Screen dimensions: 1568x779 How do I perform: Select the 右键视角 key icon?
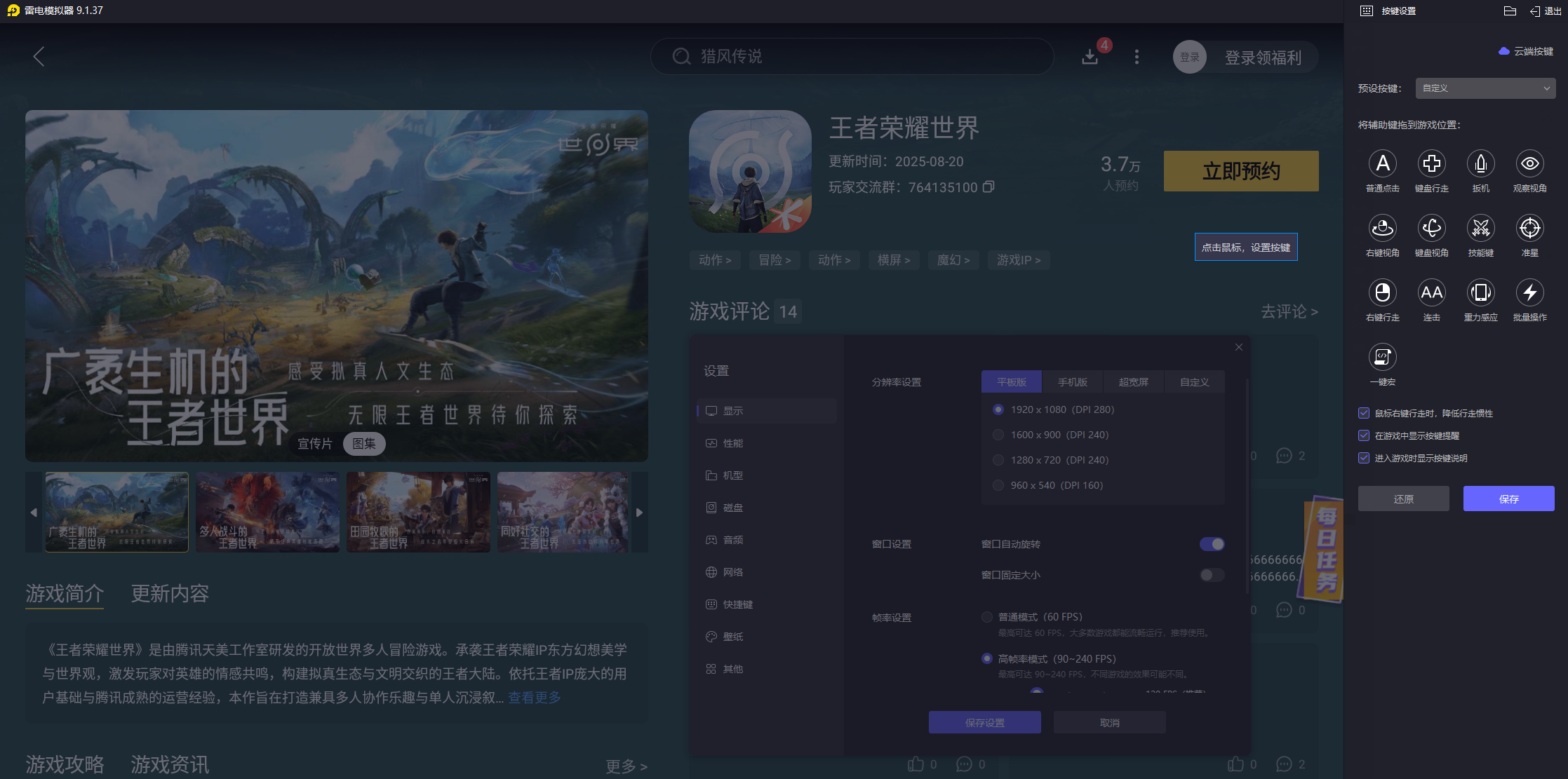(x=1382, y=228)
